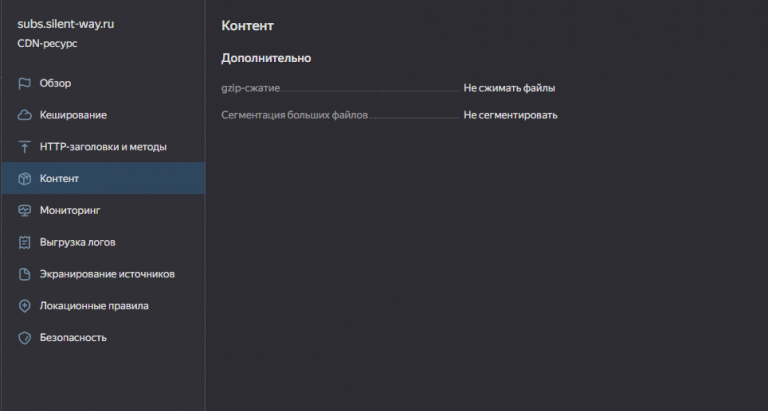Click the document icon for Экранирование источников

(x=24, y=274)
